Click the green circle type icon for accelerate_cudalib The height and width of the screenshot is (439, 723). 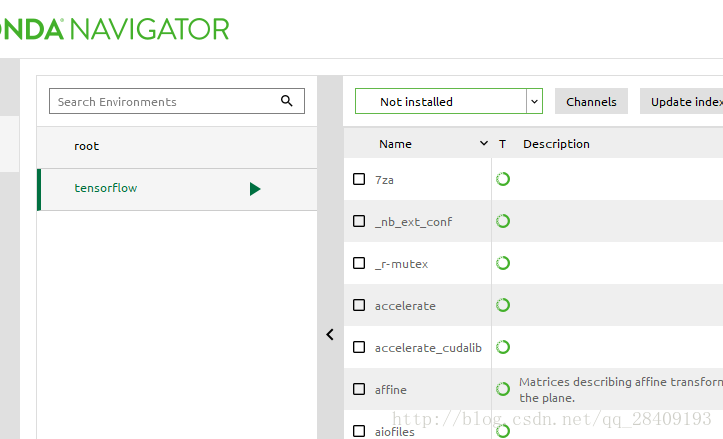(x=503, y=347)
